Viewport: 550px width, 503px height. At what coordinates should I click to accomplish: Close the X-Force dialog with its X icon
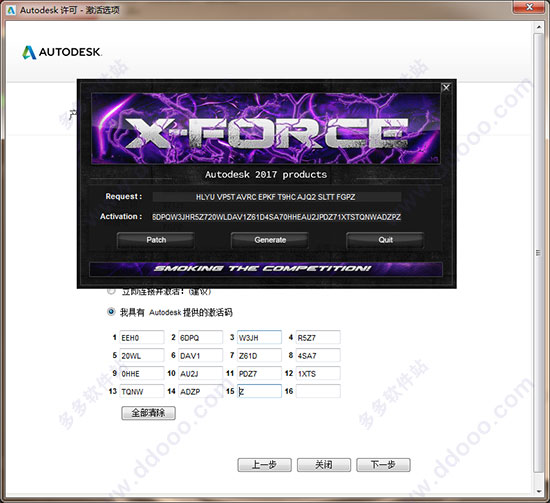point(446,88)
